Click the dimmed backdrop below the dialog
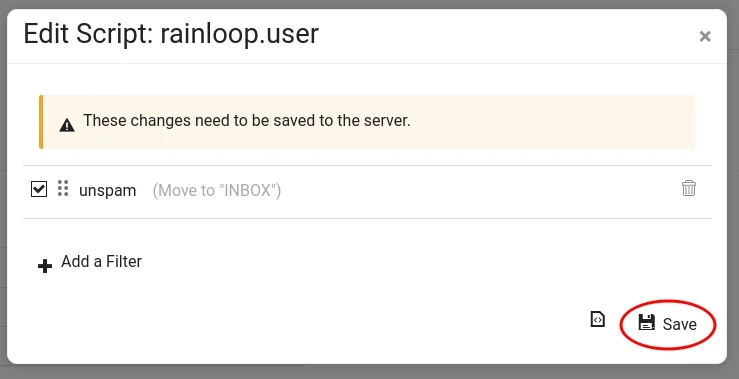 point(370,372)
